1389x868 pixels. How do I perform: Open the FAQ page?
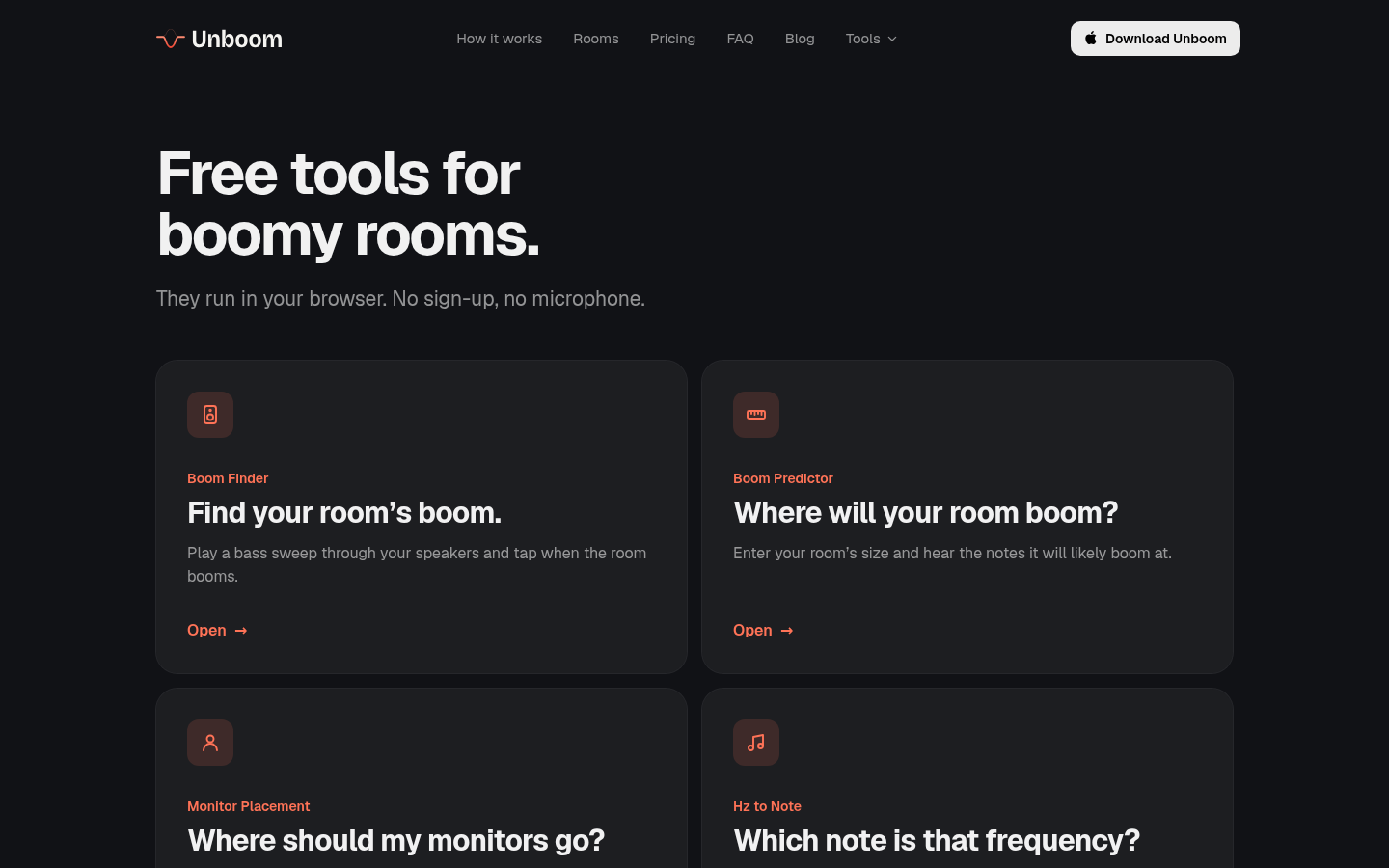click(x=740, y=39)
